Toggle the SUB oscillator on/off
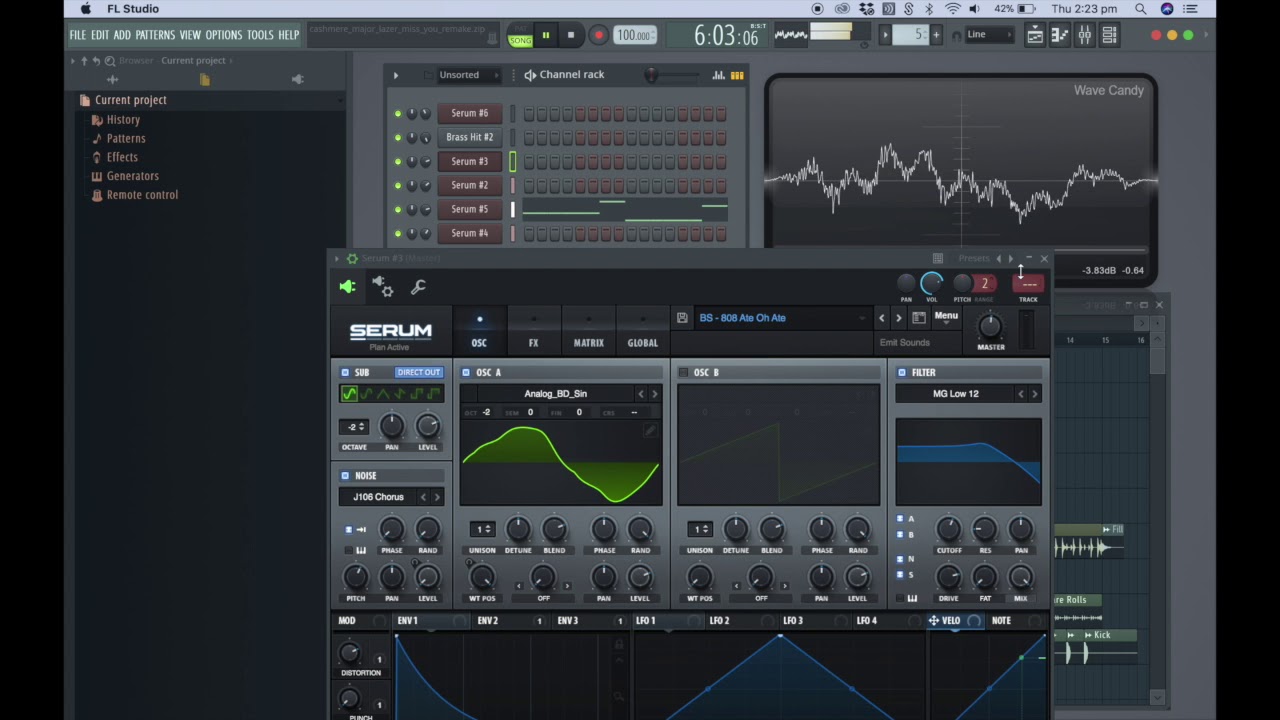This screenshot has height=720, width=1280. [x=345, y=372]
